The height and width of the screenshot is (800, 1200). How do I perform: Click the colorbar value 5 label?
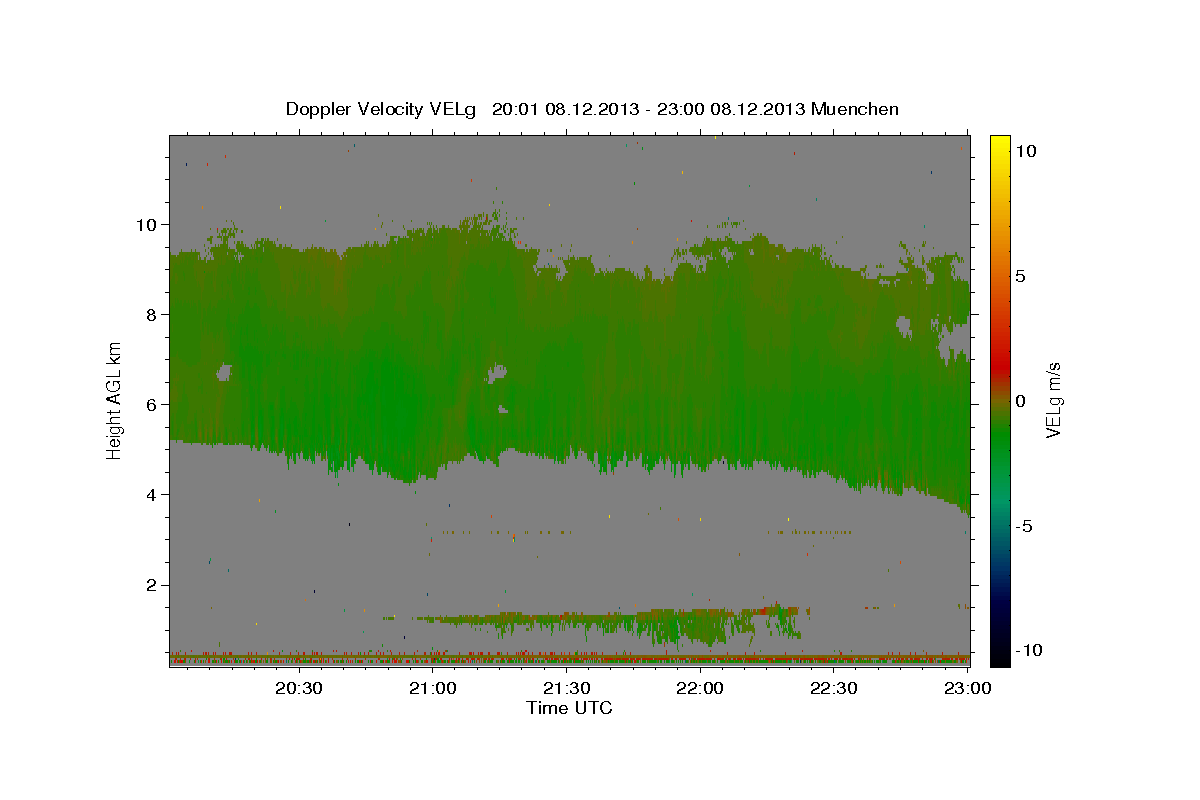(1020, 276)
